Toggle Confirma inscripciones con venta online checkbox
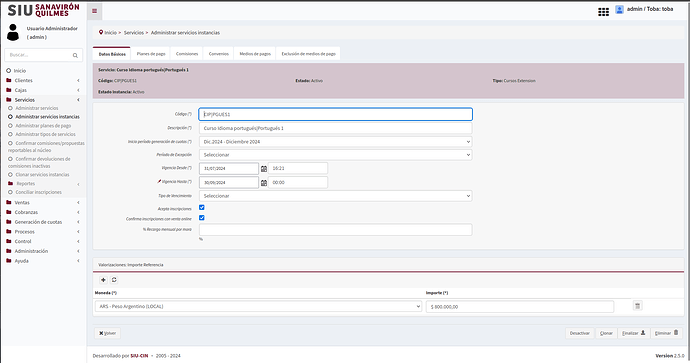The width and height of the screenshot is (690, 363). (x=202, y=218)
